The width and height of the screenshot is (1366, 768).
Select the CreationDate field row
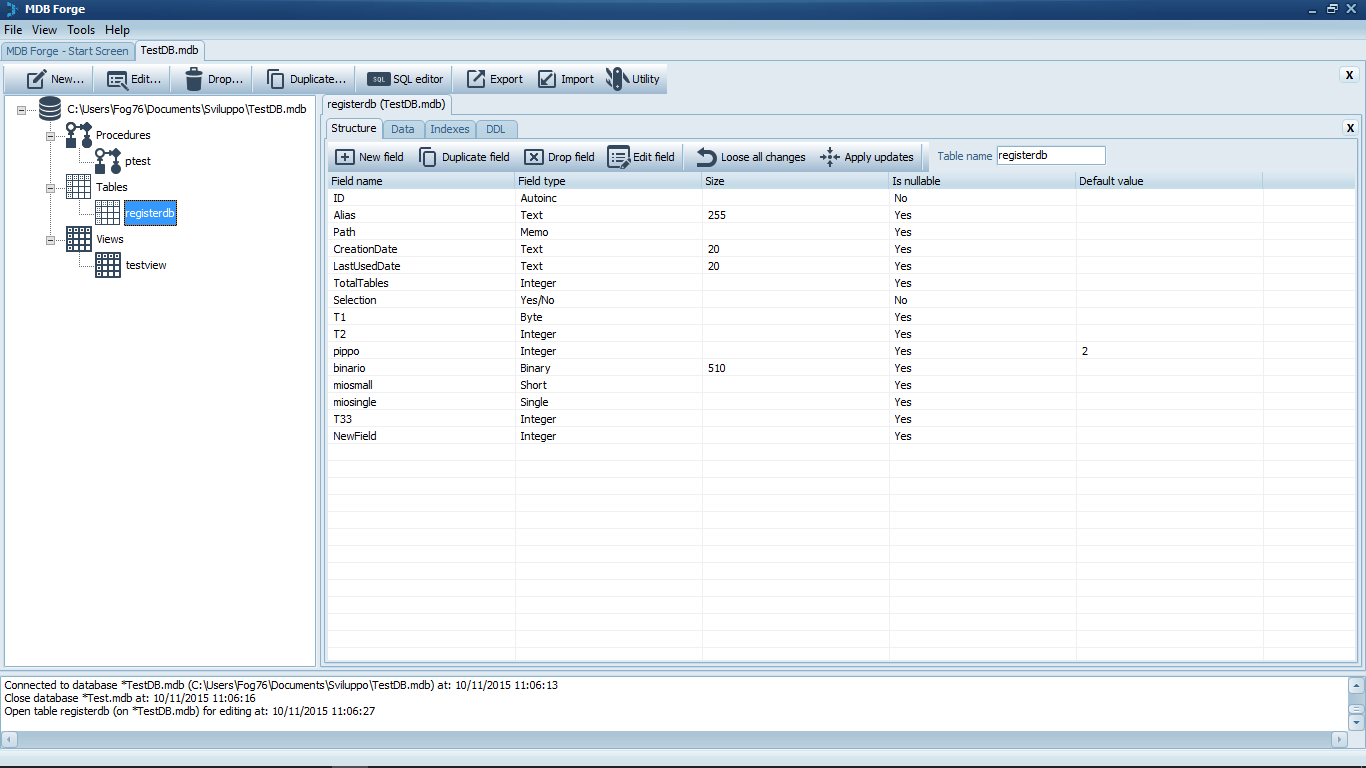pyautogui.click(x=841, y=249)
